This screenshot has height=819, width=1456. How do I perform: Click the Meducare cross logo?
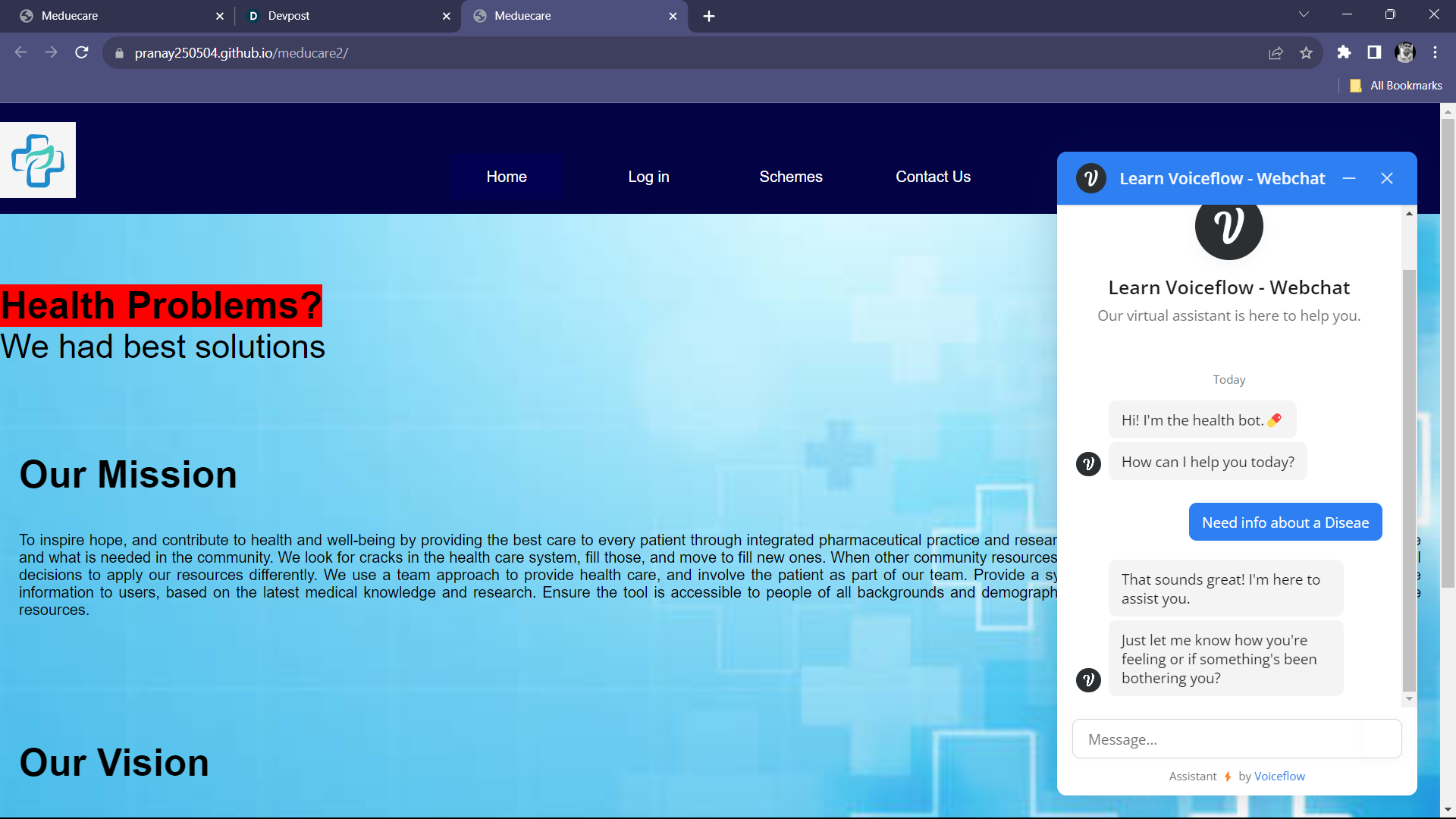pos(38,160)
